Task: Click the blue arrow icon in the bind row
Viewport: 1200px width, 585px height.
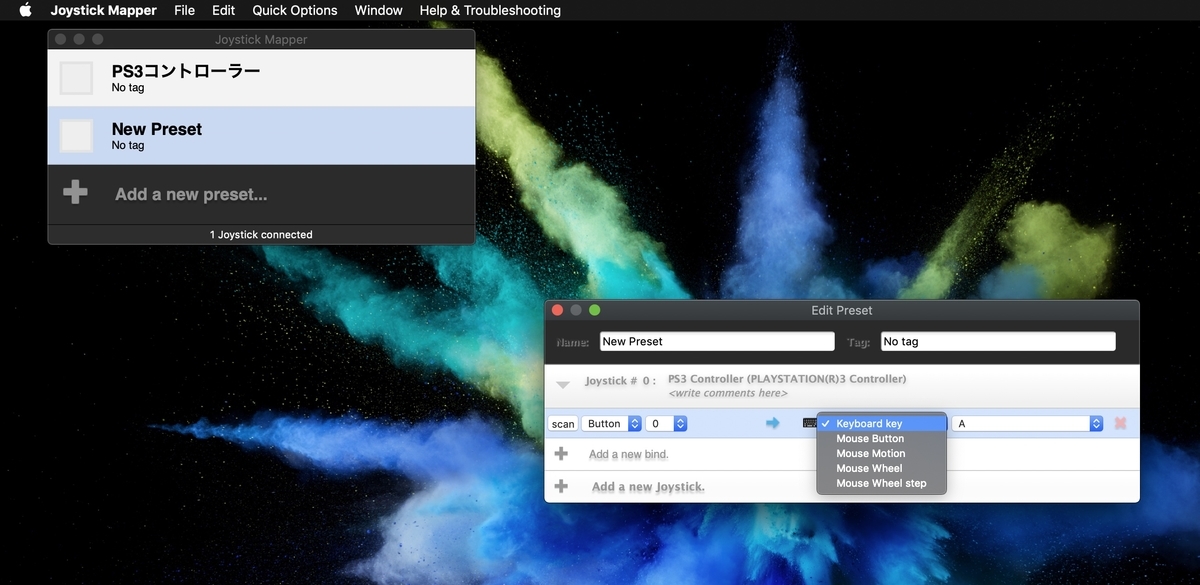Action: (772, 424)
